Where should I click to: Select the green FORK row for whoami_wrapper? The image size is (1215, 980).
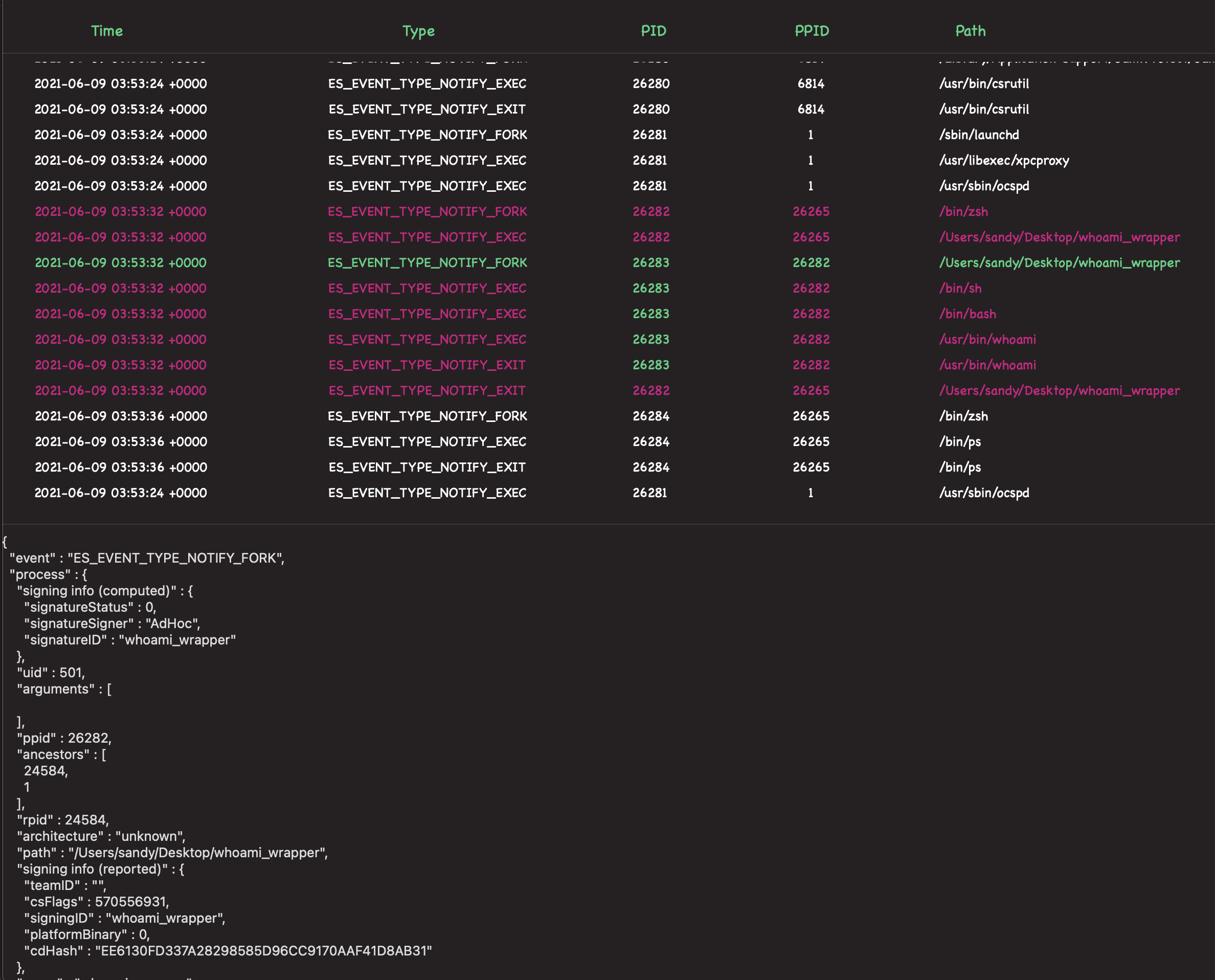(x=427, y=262)
